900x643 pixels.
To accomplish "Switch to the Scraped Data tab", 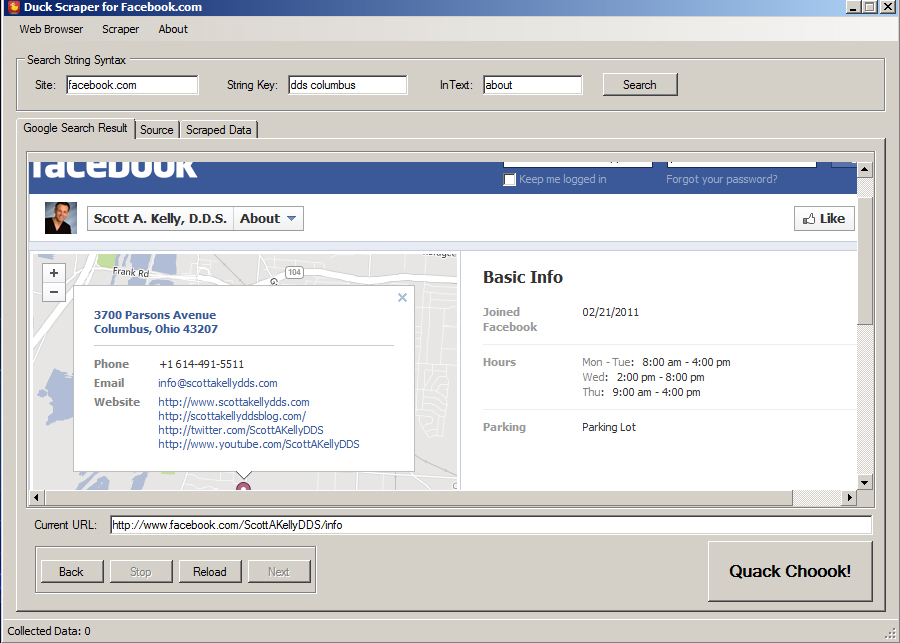I will [219, 130].
